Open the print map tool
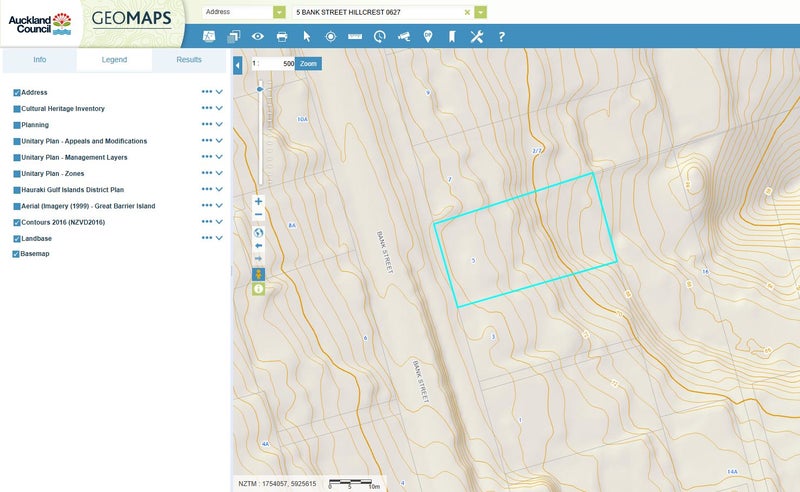The image size is (800, 492). click(x=282, y=37)
